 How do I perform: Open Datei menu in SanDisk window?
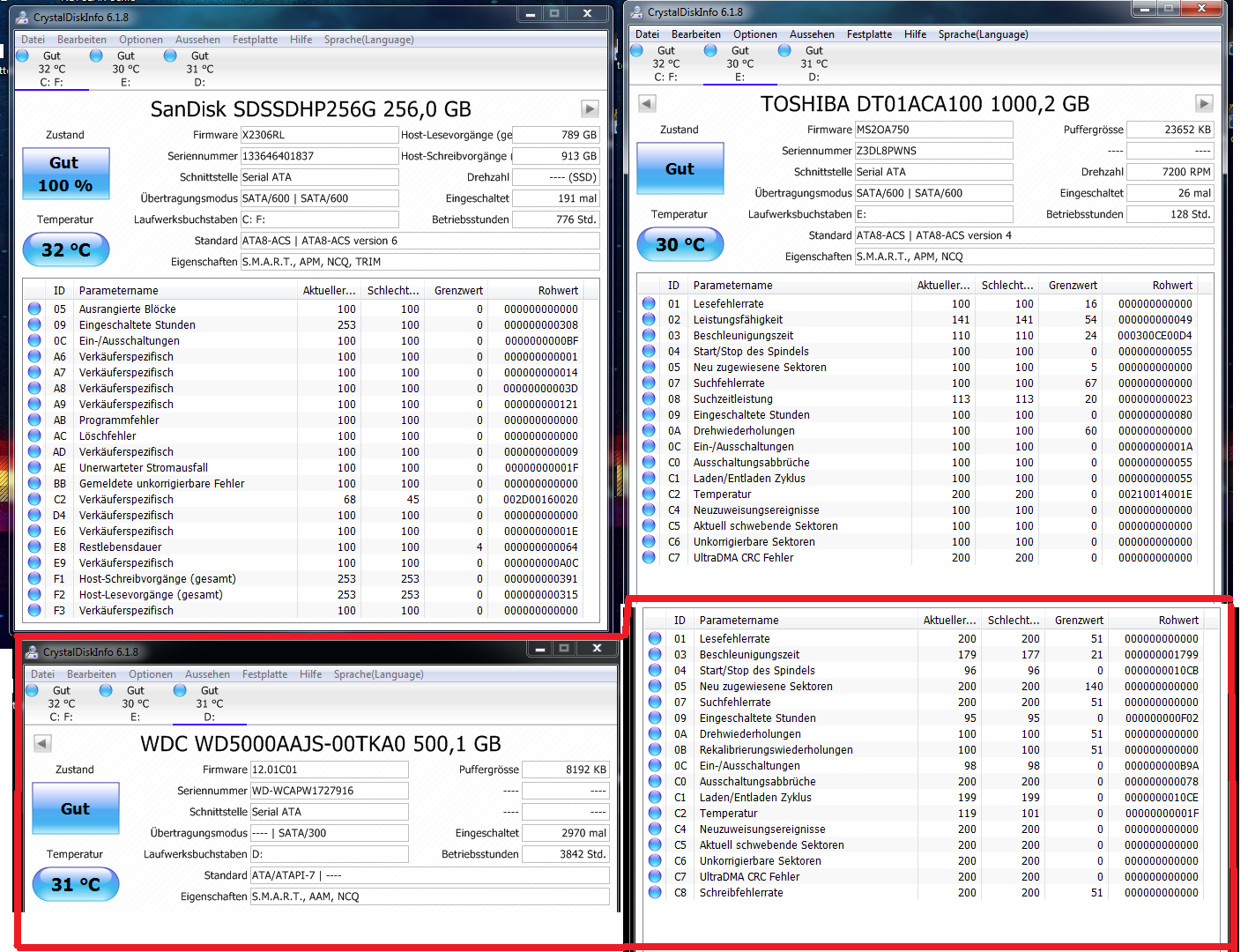tap(33, 40)
